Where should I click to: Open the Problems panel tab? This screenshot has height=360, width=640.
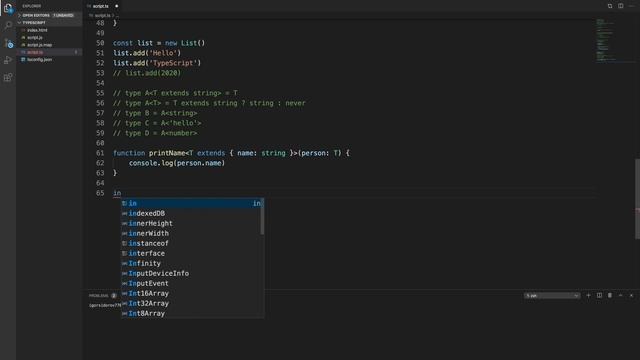tap(99, 296)
